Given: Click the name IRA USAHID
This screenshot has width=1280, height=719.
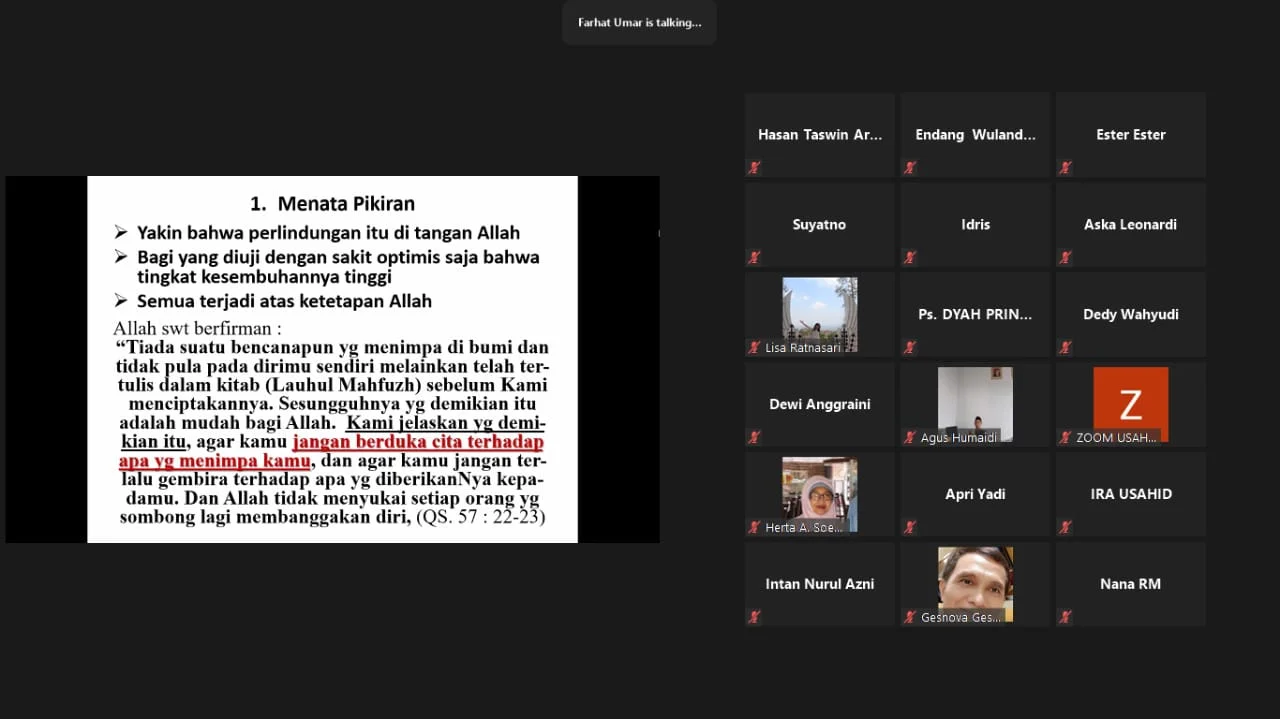Looking at the screenshot, I should pyautogui.click(x=1131, y=494).
